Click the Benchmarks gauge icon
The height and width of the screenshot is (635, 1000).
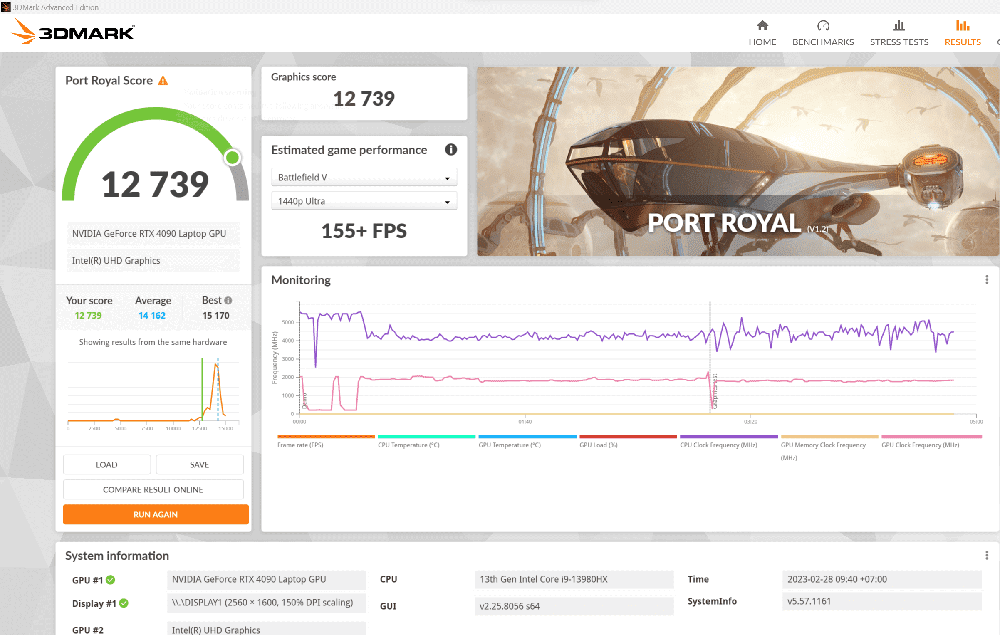823,26
